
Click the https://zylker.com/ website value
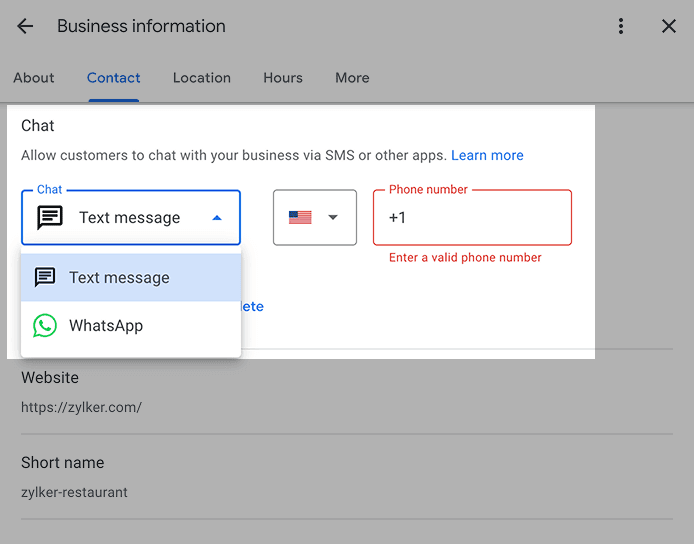click(x=81, y=407)
